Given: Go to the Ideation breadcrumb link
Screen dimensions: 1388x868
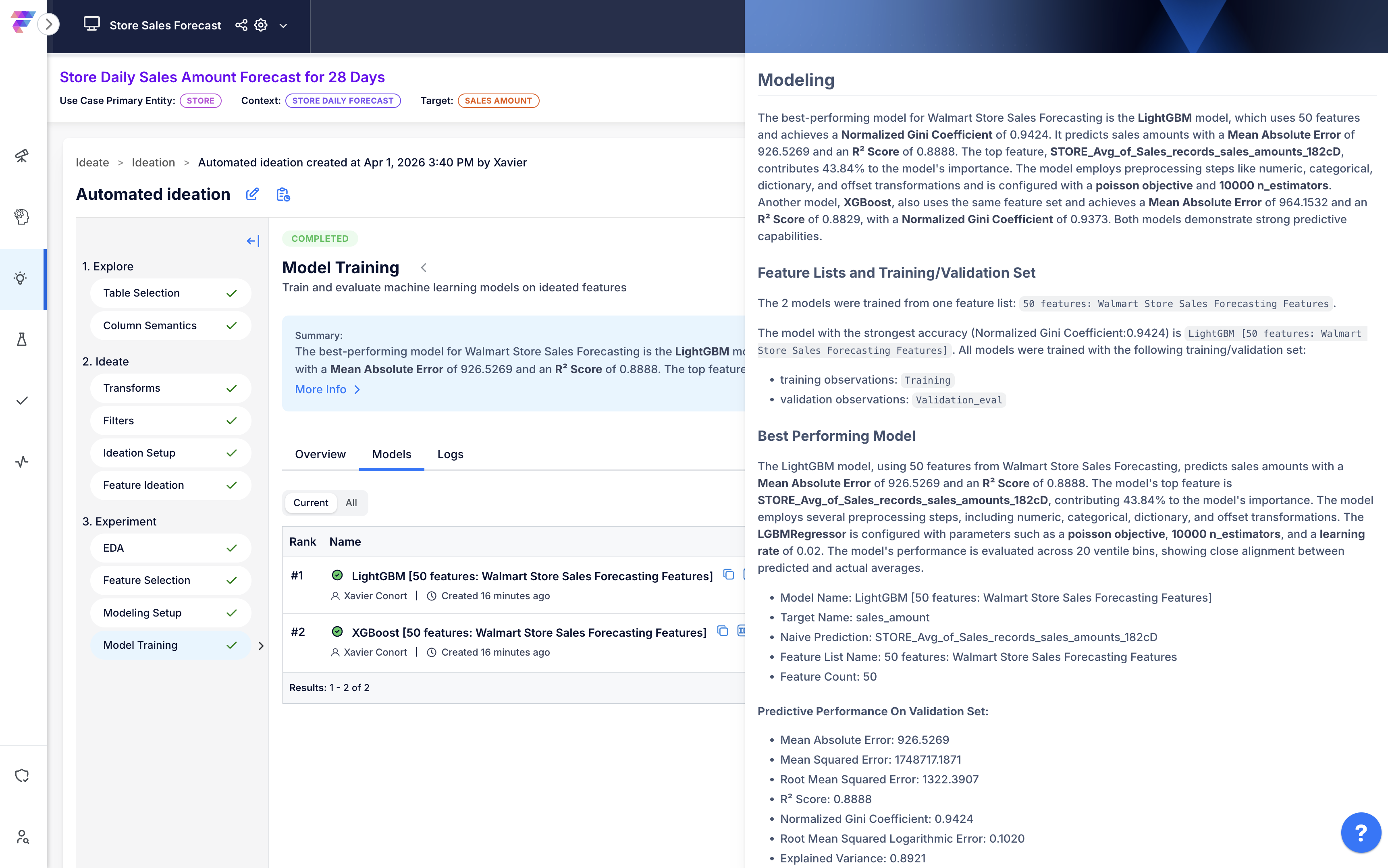Looking at the screenshot, I should pyautogui.click(x=153, y=162).
